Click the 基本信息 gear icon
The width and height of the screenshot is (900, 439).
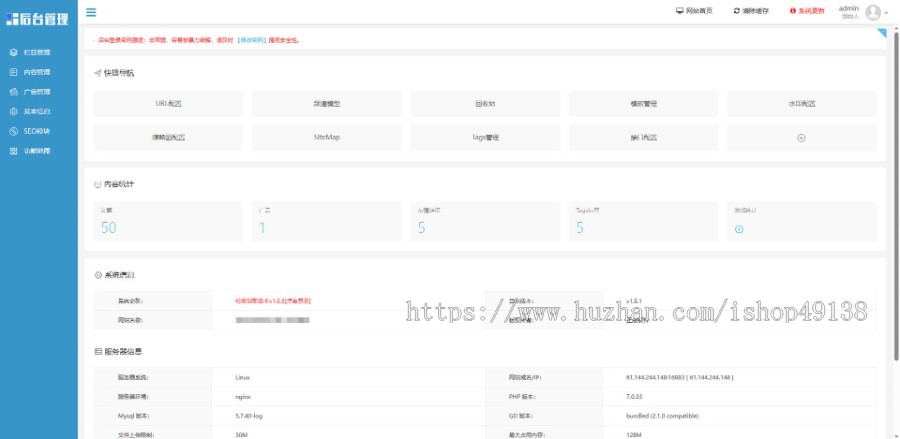[x=14, y=111]
